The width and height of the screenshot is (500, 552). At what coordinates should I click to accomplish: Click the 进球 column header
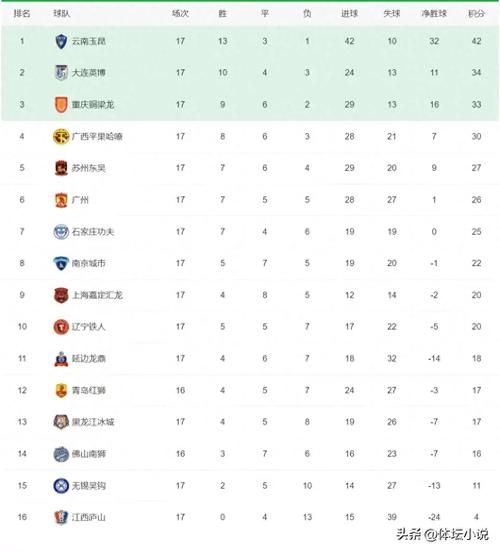pyautogui.click(x=349, y=14)
